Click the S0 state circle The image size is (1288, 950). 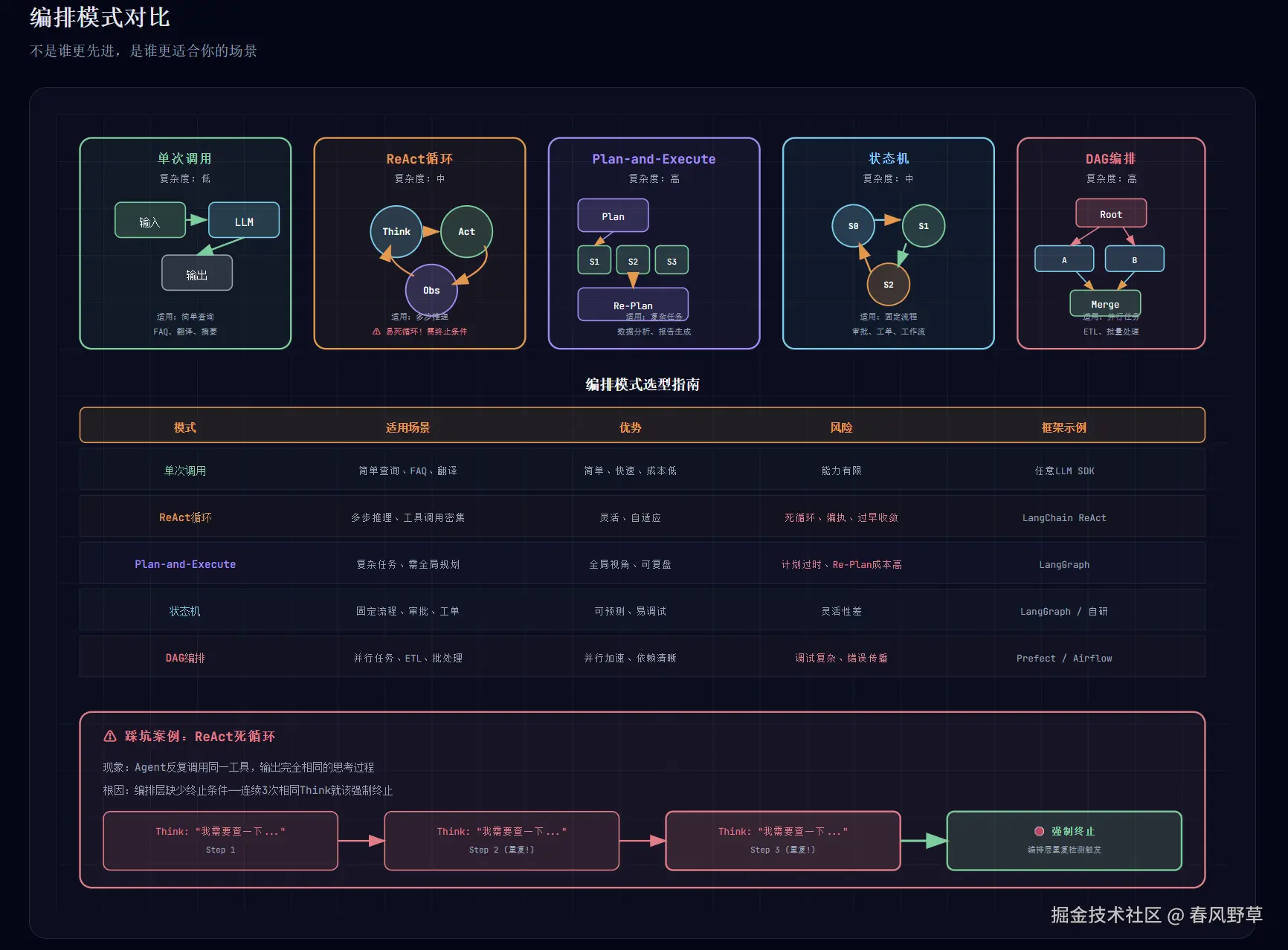(x=854, y=226)
